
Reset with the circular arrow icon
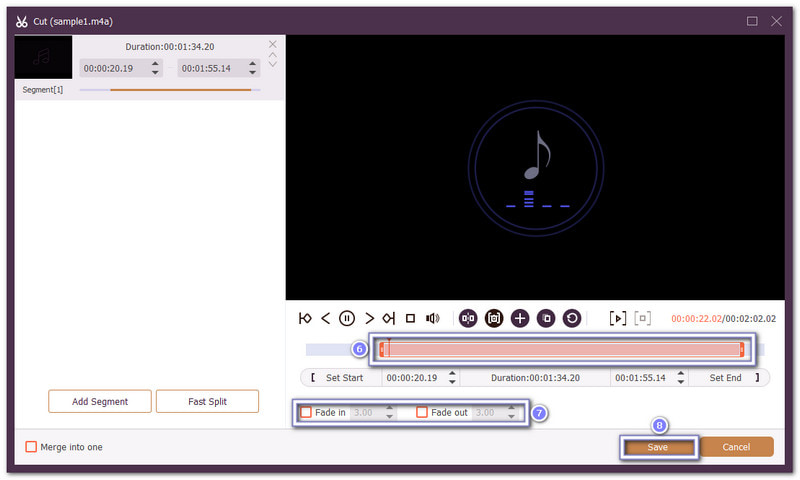[572, 318]
